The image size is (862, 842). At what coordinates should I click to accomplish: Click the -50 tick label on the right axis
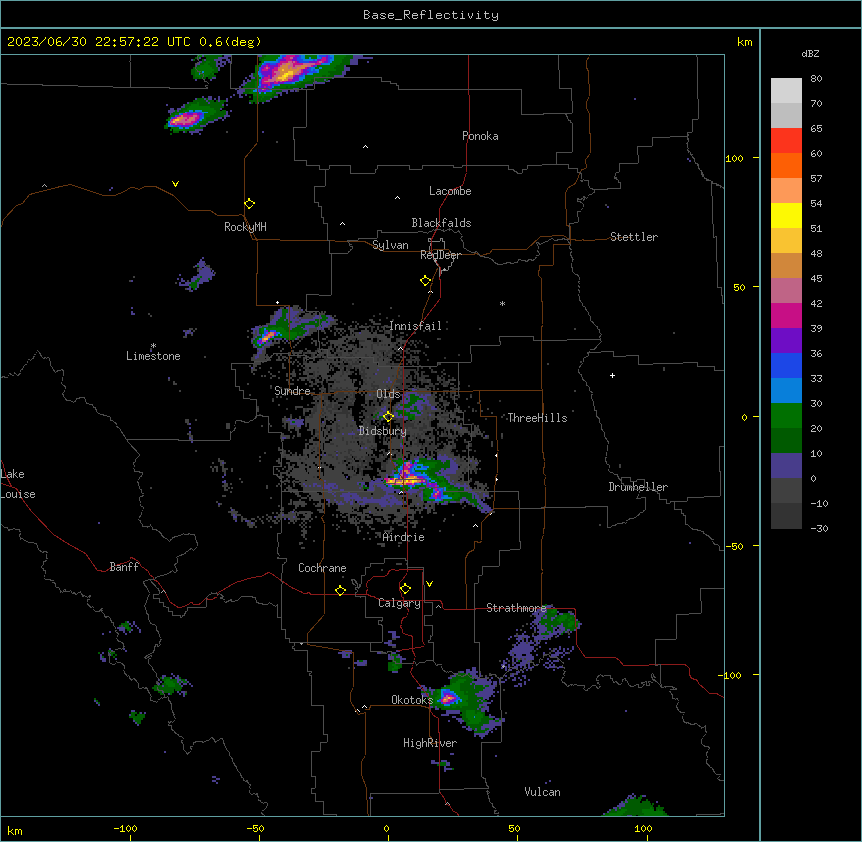(734, 546)
